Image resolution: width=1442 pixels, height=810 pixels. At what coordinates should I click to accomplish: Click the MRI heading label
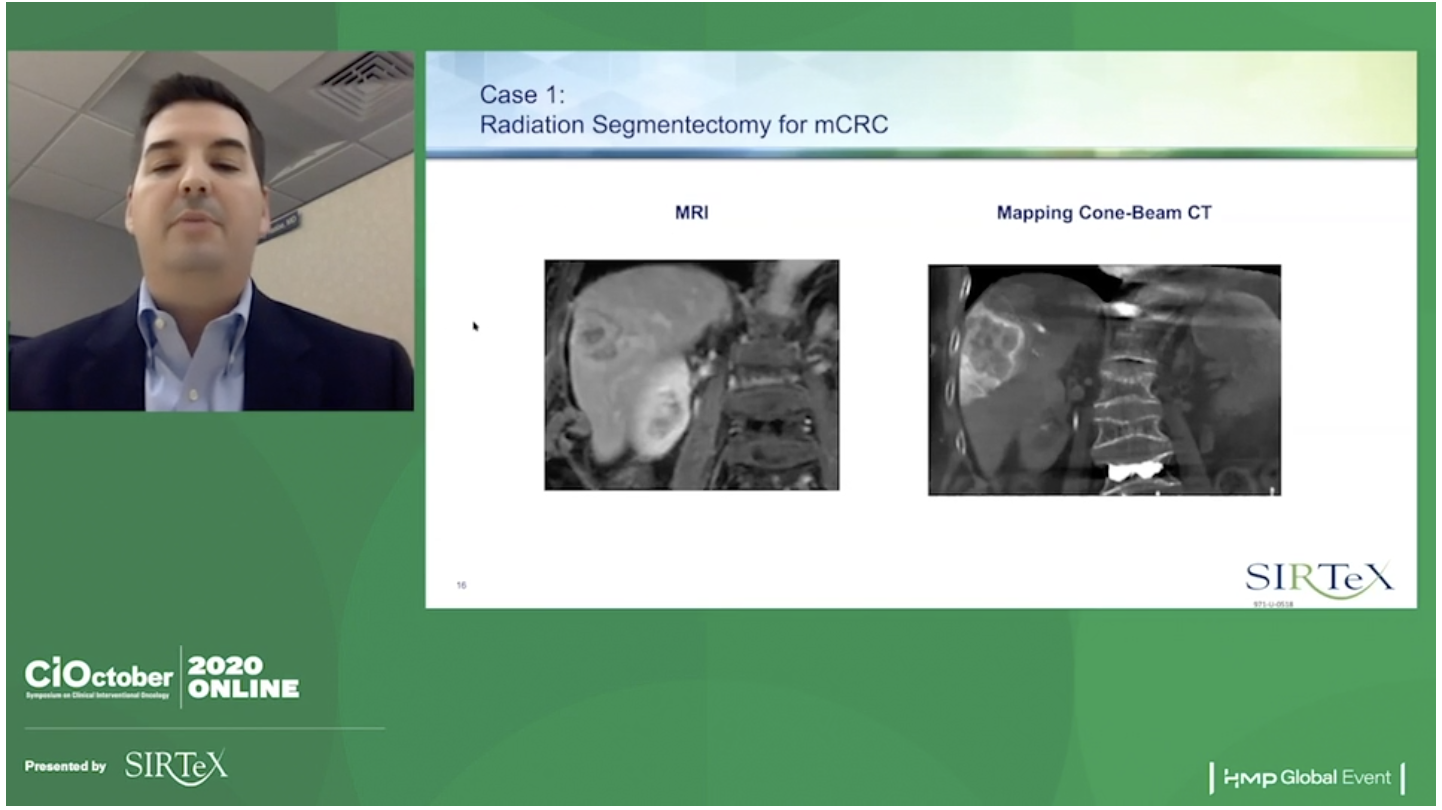[x=691, y=213]
